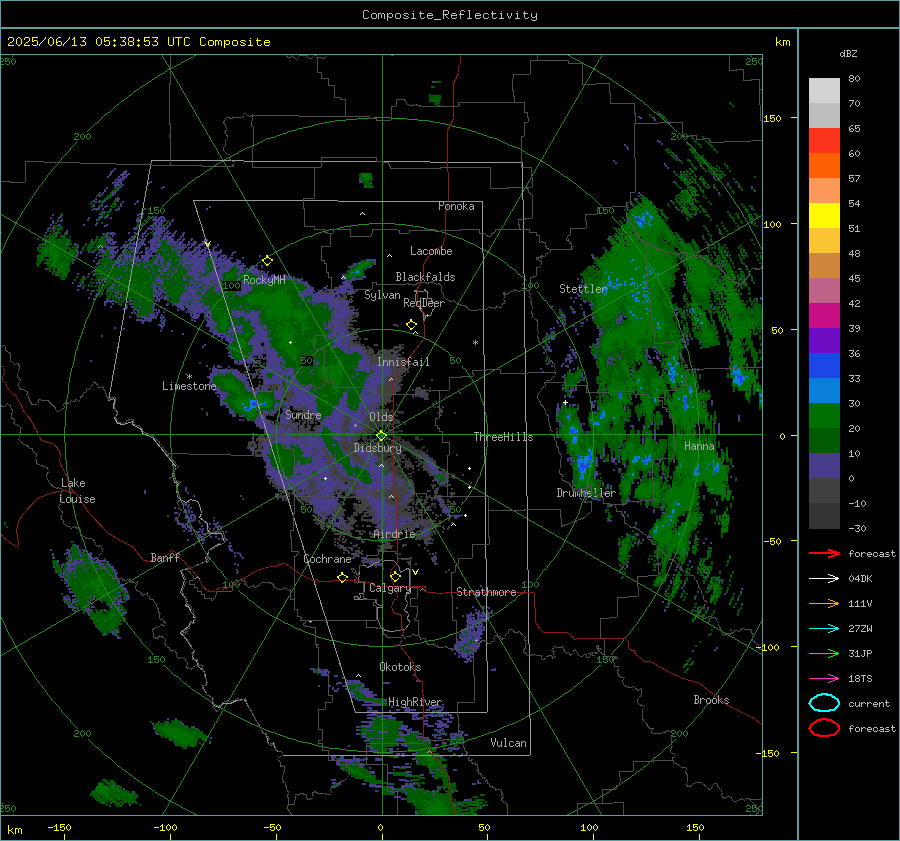The height and width of the screenshot is (841, 900).
Task: Click the 'current' legend text
Action: pos(869,704)
